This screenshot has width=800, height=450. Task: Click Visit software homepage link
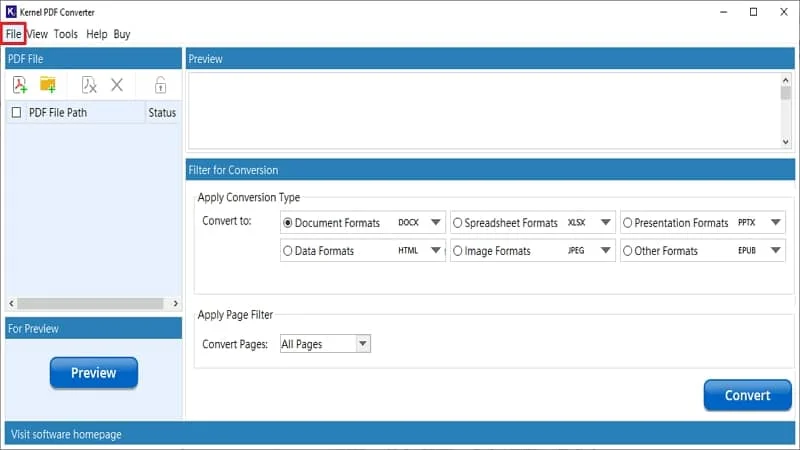(66, 435)
